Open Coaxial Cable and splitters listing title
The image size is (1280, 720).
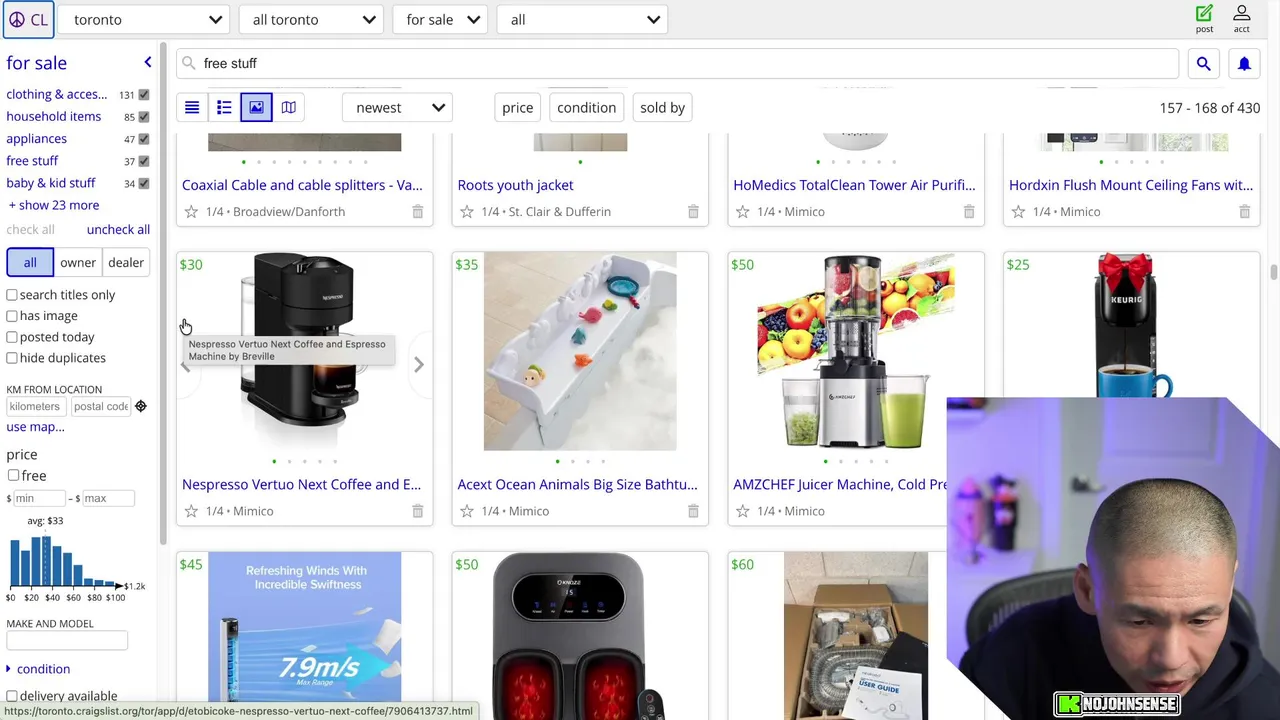coord(302,185)
